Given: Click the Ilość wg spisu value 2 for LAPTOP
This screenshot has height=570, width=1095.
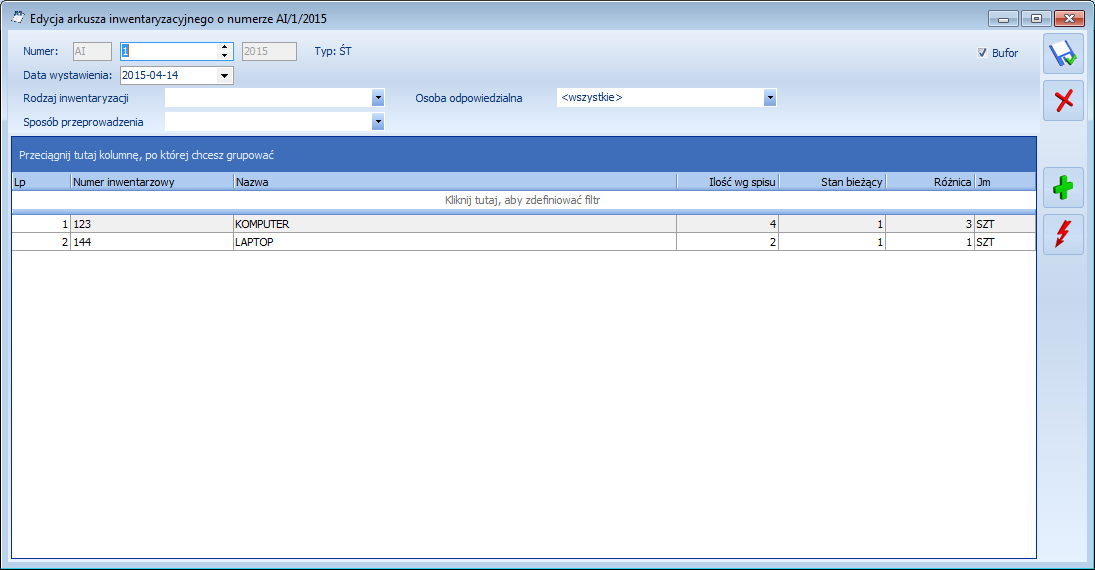Looking at the screenshot, I should (x=728, y=242).
